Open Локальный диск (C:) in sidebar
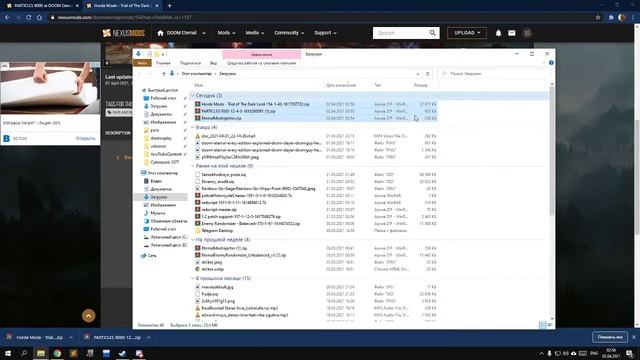640x360 pixels. pyautogui.click(x=169, y=237)
